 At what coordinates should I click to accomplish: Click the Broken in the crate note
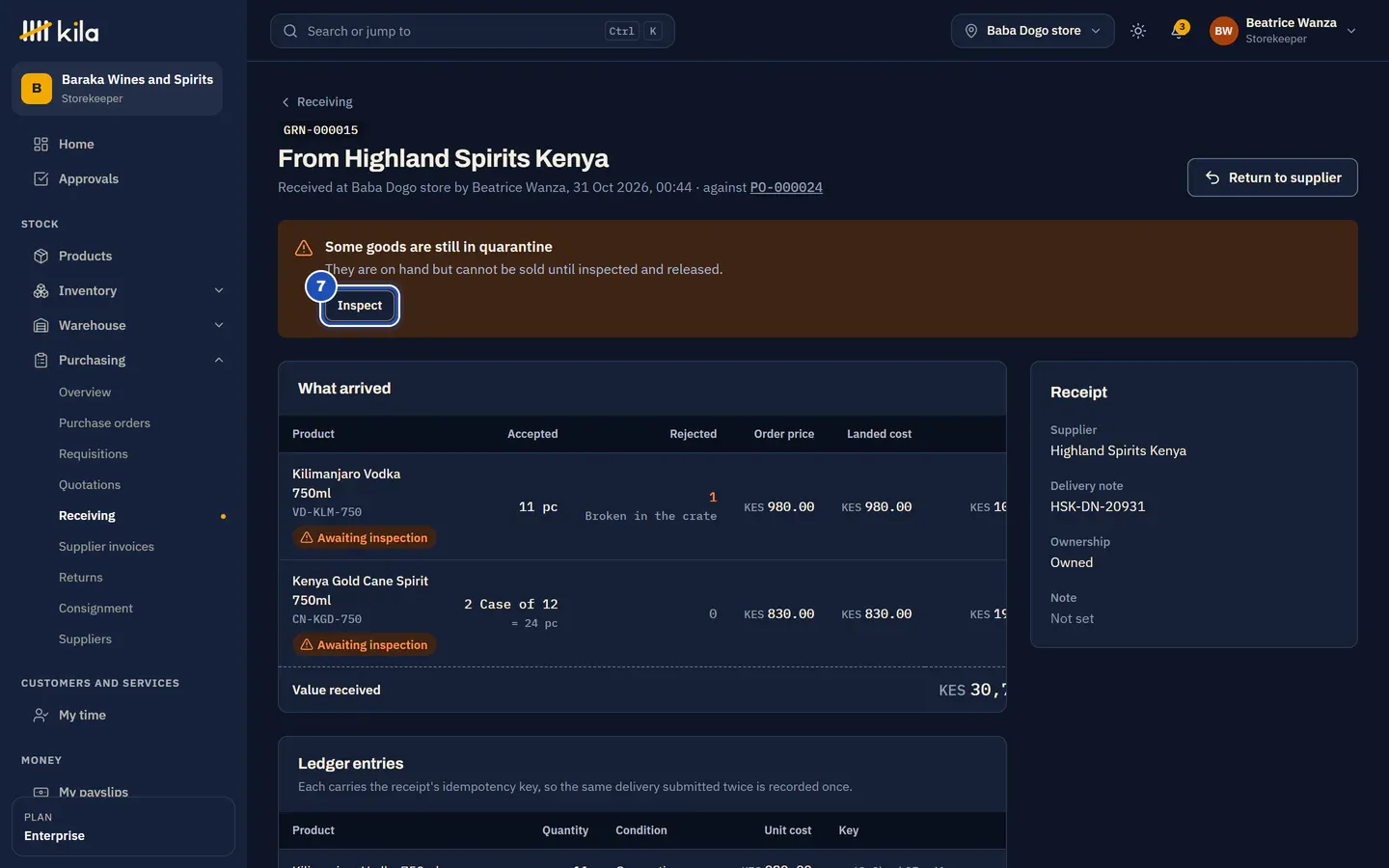click(x=651, y=517)
